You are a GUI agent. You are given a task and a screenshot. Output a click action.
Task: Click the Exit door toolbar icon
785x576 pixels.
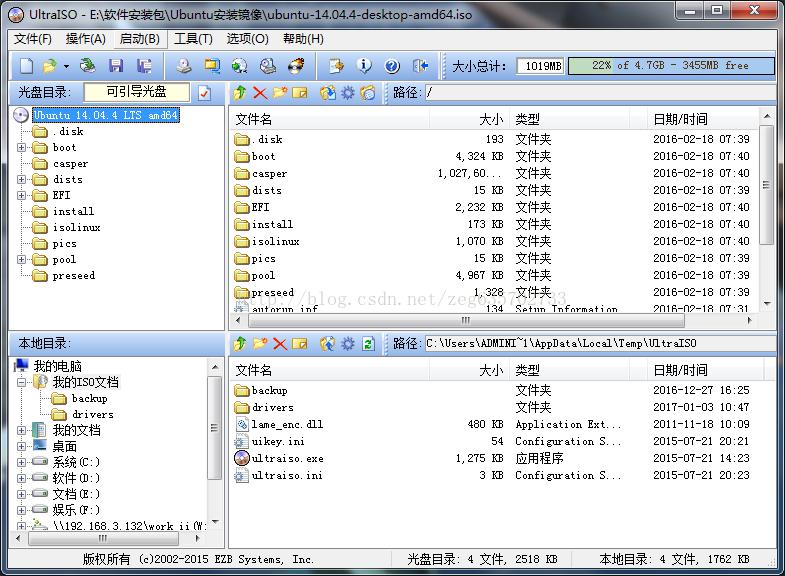click(420, 66)
